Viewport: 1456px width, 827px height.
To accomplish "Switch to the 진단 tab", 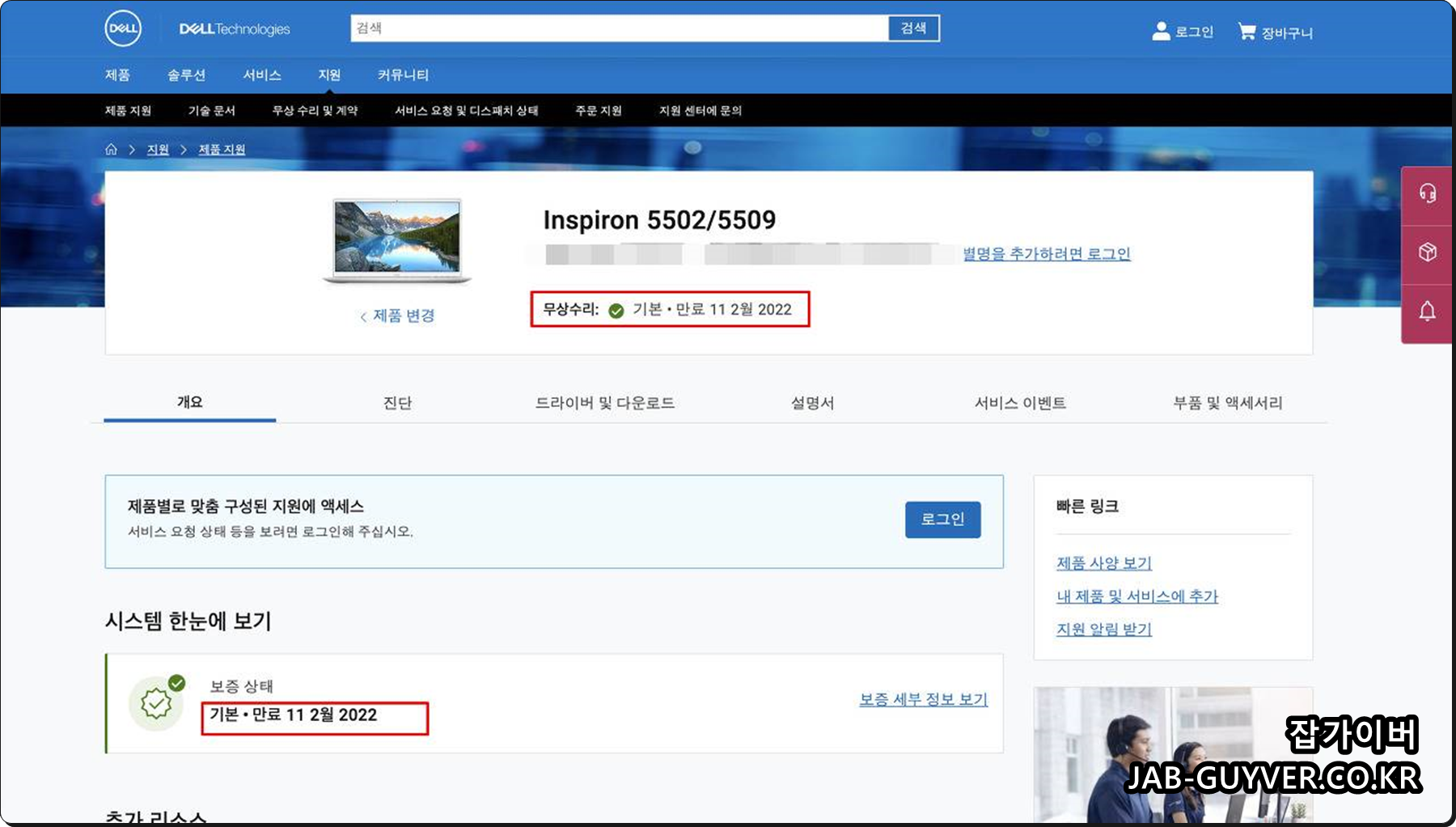I will coord(397,403).
